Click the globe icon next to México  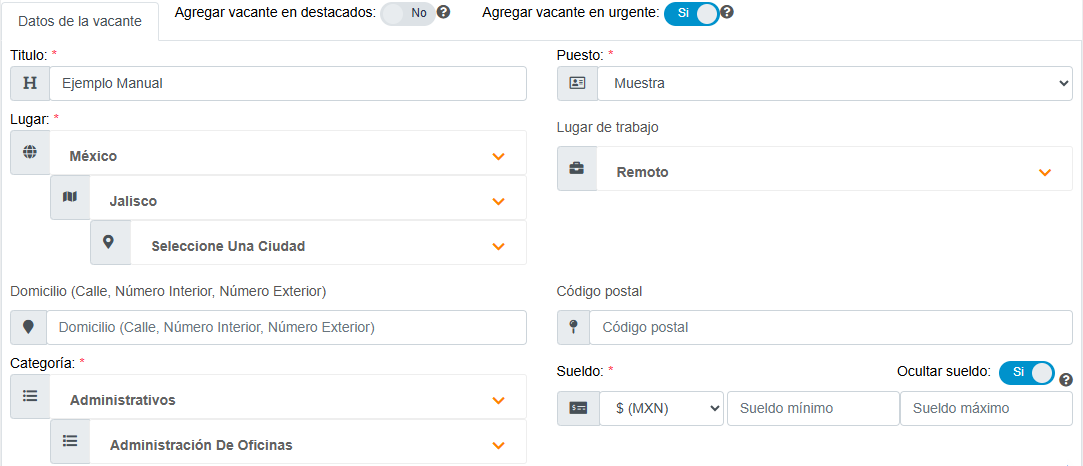(x=30, y=153)
